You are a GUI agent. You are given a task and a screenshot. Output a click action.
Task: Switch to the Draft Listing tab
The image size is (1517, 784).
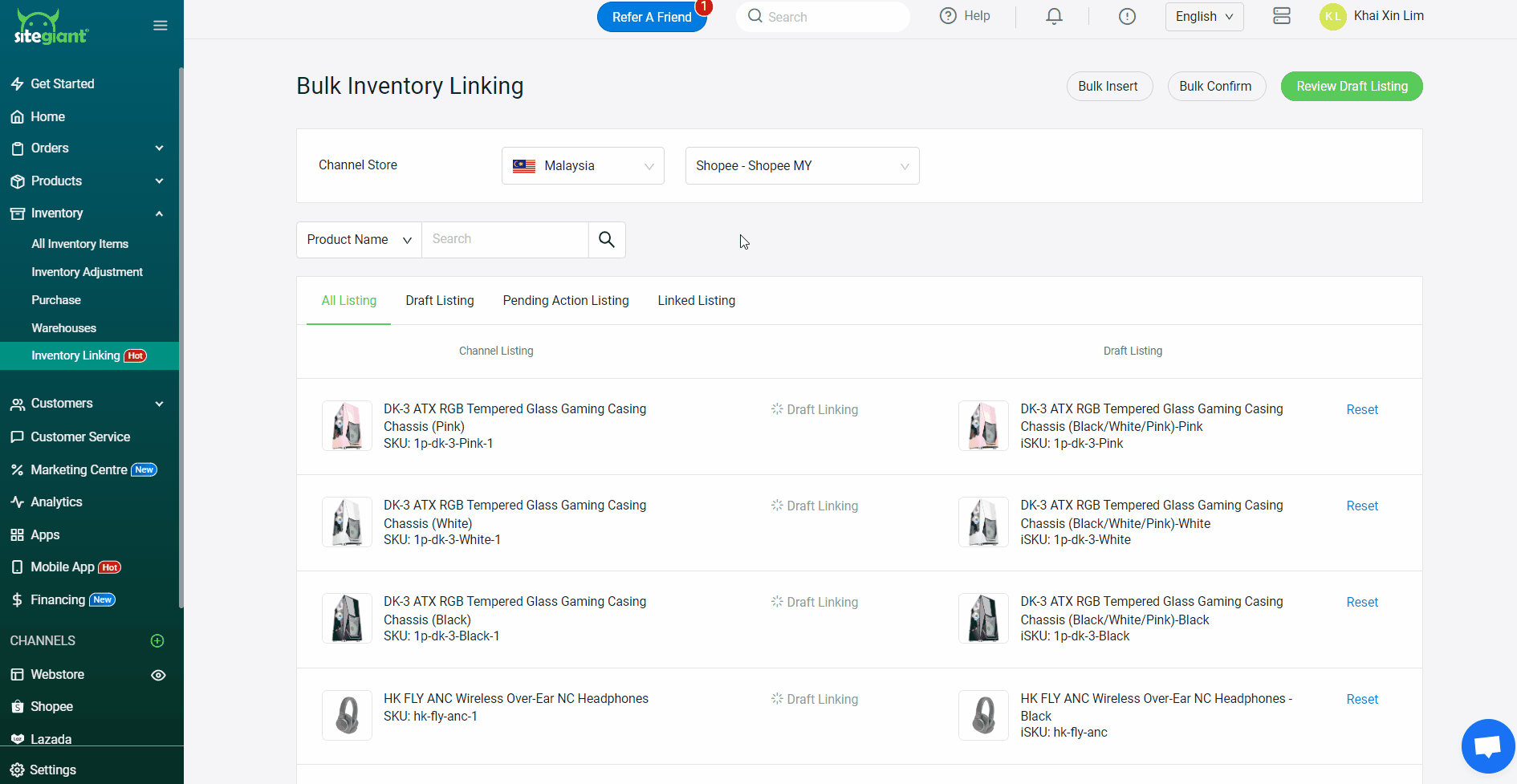pos(440,301)
